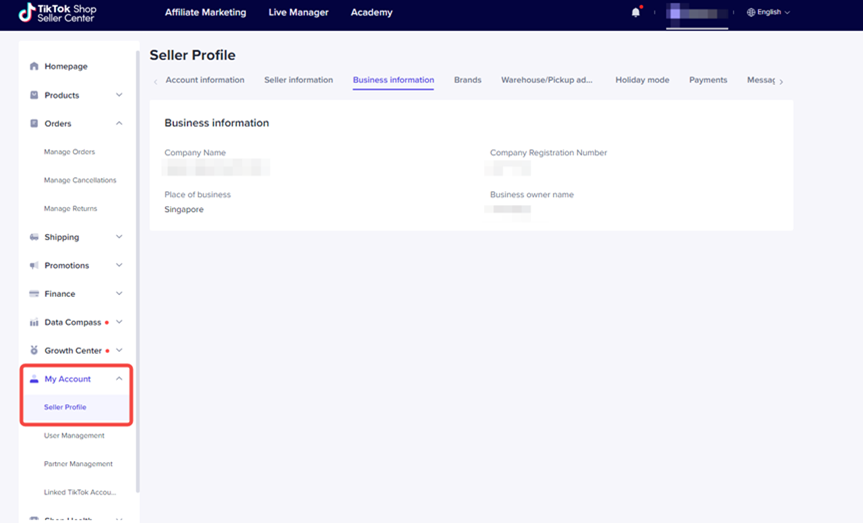
Task: Open Partner Management in the sidebar
Action: [x=78, y=464]
